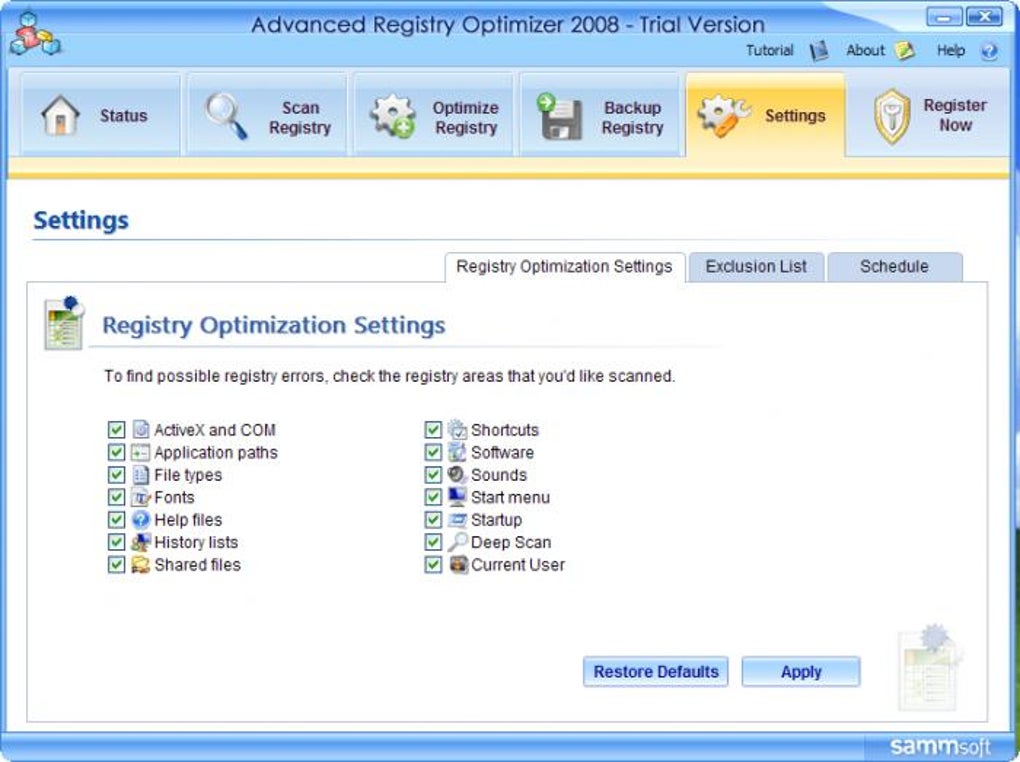
Task: Click the Shared files folder icon
Action: 141,564
